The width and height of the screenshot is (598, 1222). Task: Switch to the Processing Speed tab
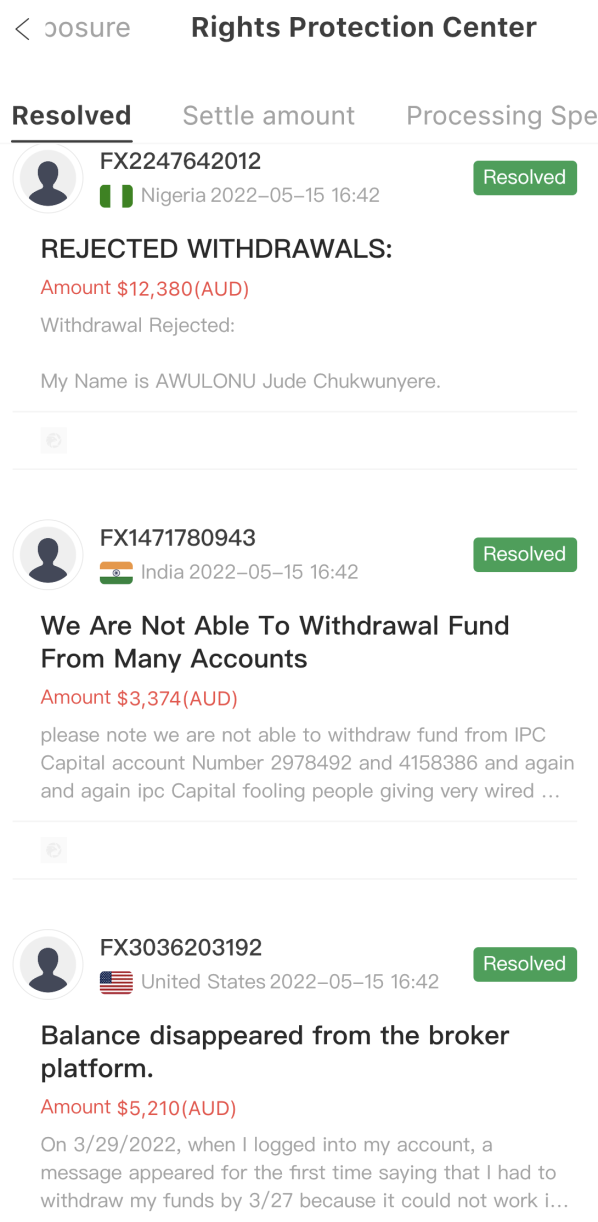click(x=501, y=116)
